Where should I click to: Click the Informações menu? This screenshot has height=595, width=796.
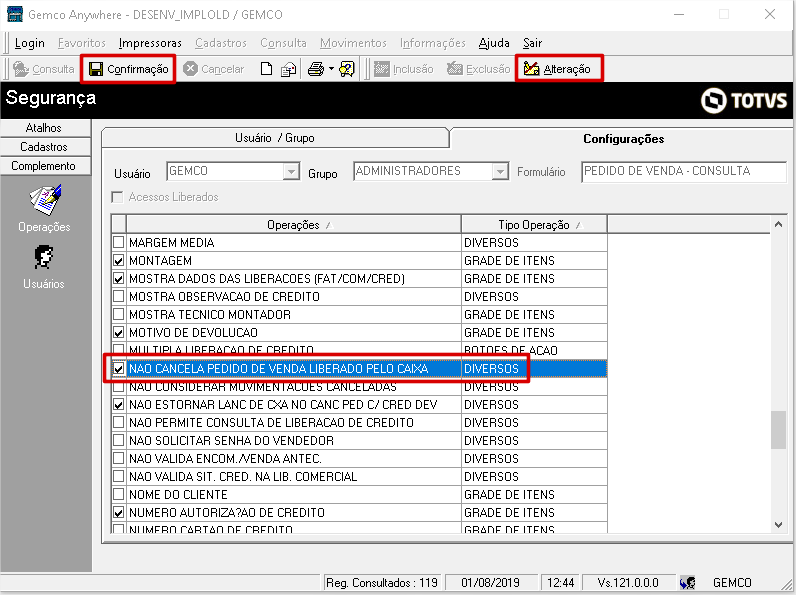pos(433,43)
